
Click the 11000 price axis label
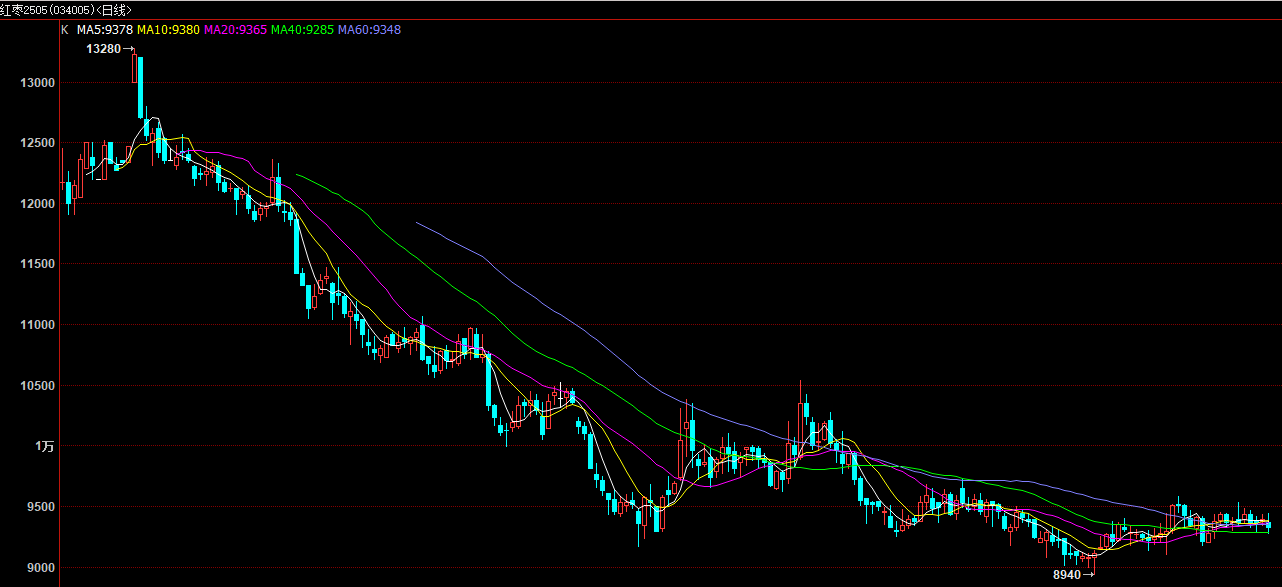37,325
